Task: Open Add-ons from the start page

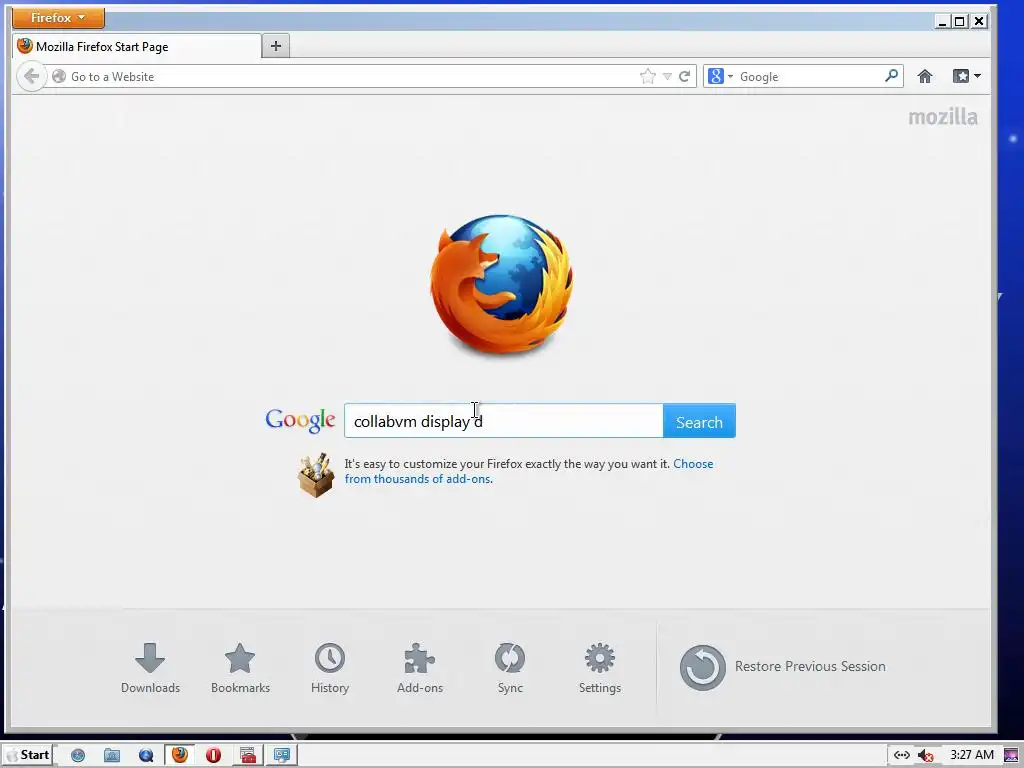Action: tap(420, 668)
